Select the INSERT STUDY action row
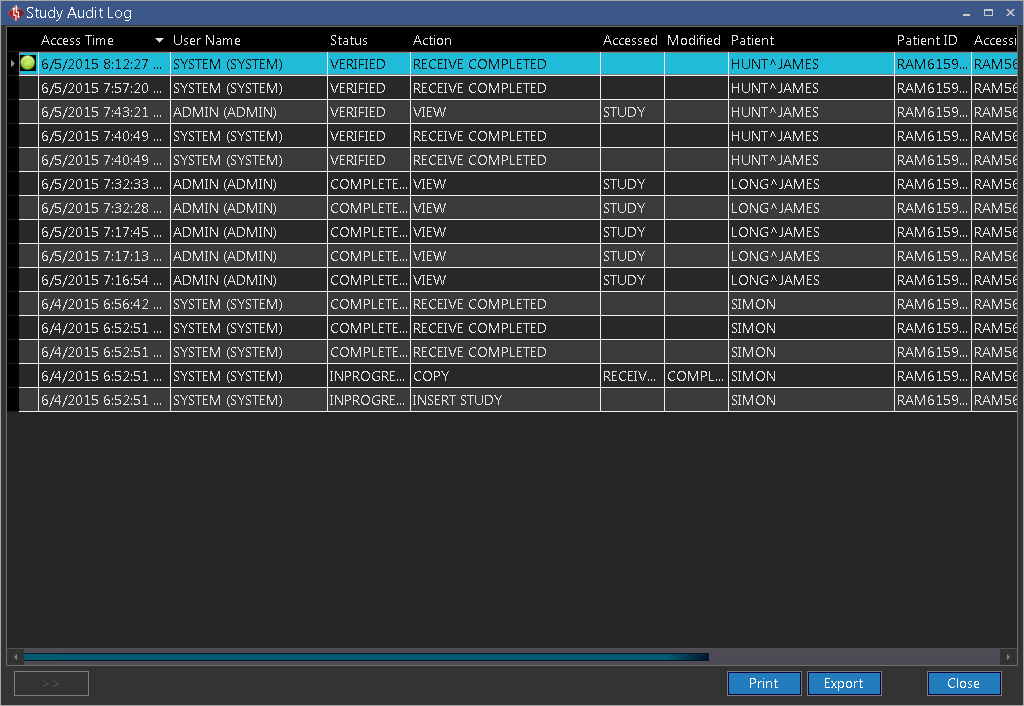The image size is (1024, 706). [x=457, y=400]
